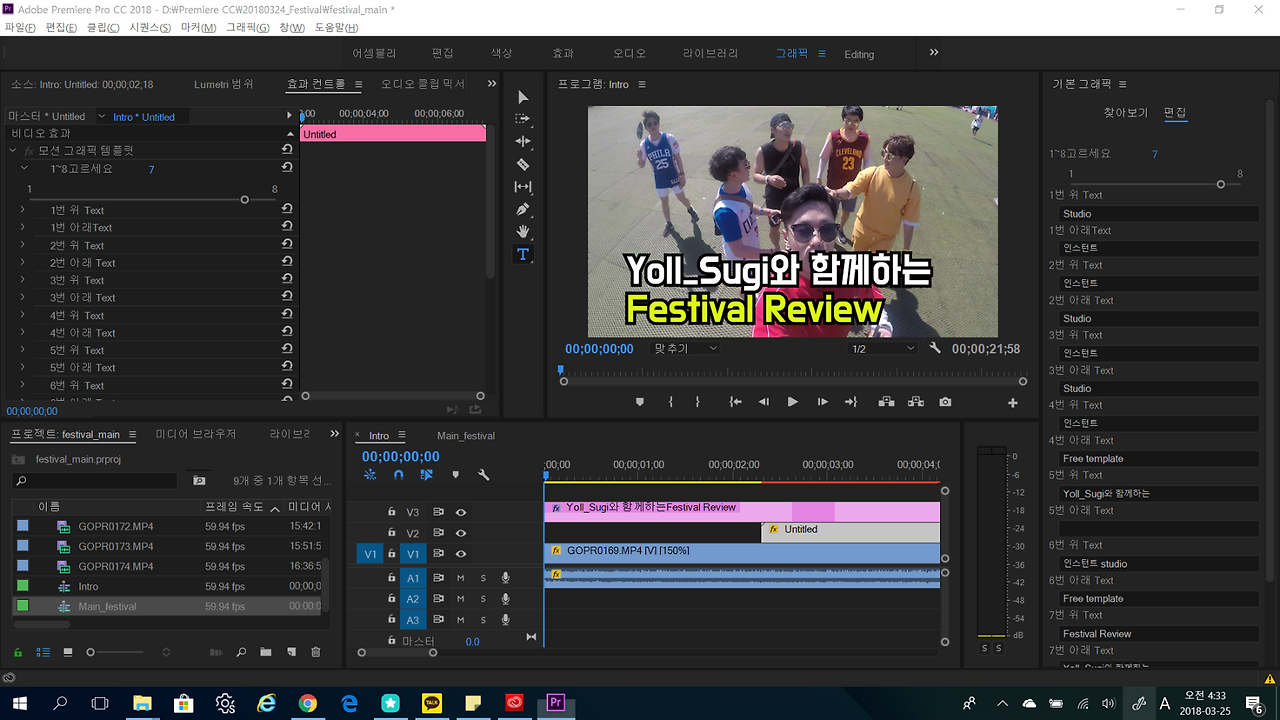Image resolution: width=1280 pixels, height=720 pixels.
Task: Select the Type tool
Action: (x=523, y=255)
